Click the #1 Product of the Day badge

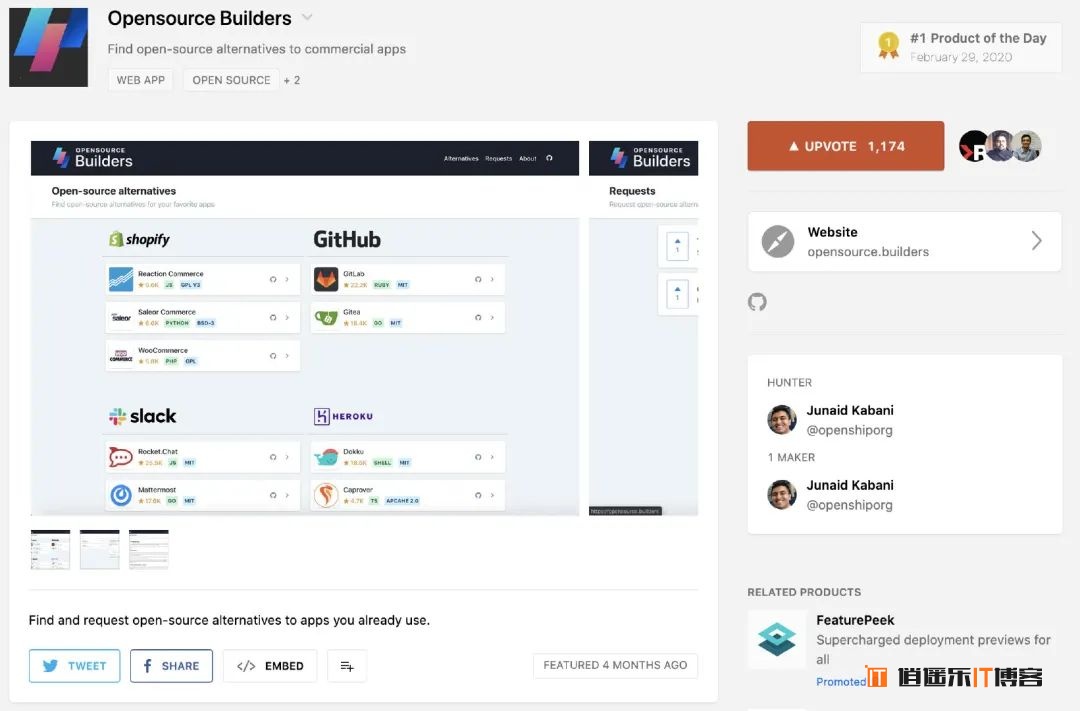[961, 48]
